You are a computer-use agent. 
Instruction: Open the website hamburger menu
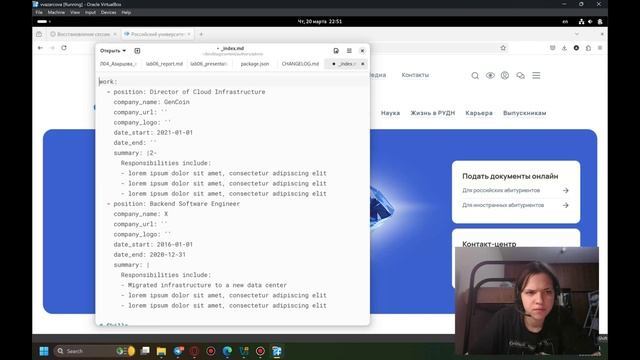(x=536, y=76)
